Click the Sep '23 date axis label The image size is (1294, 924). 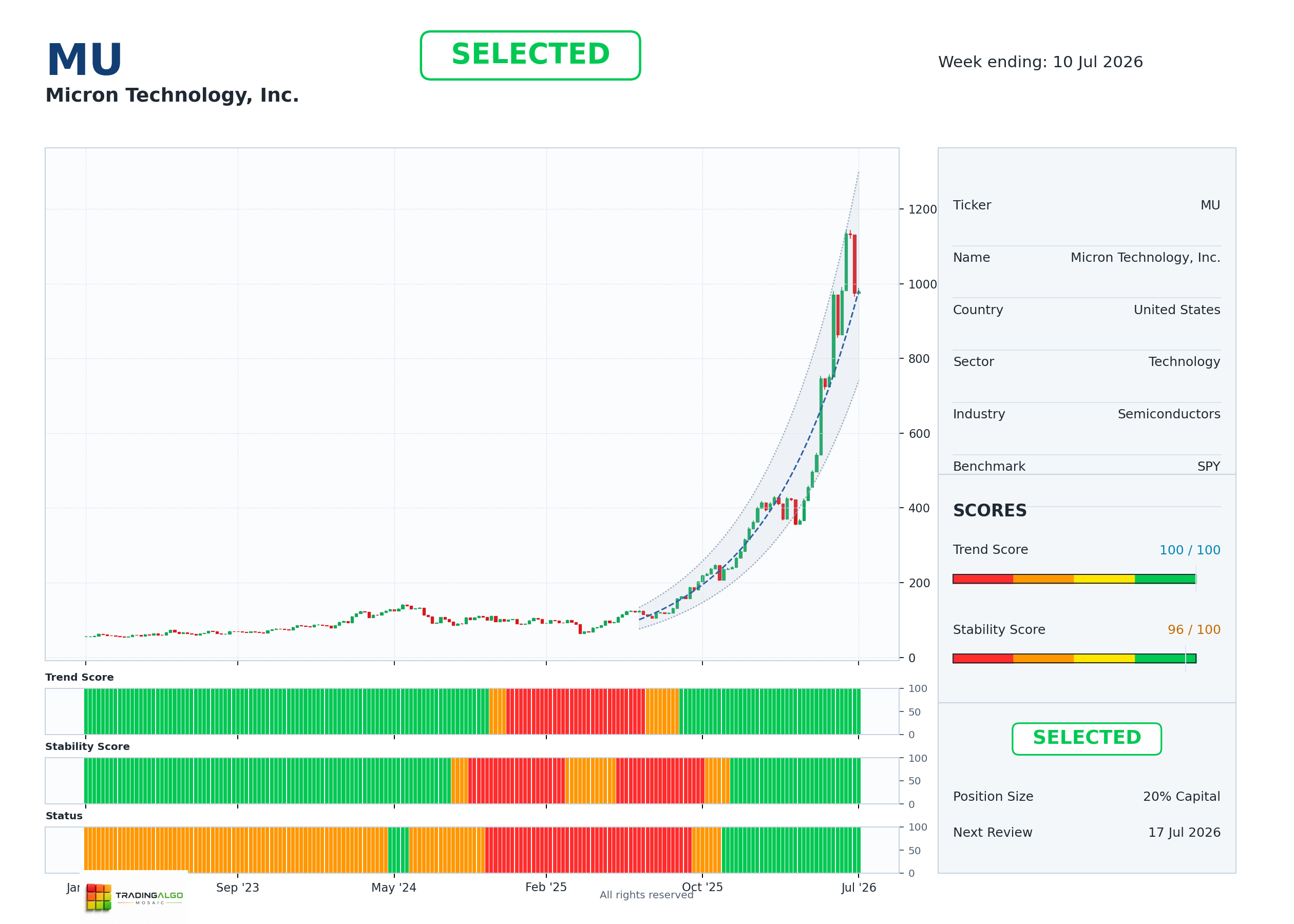(237, 888)
